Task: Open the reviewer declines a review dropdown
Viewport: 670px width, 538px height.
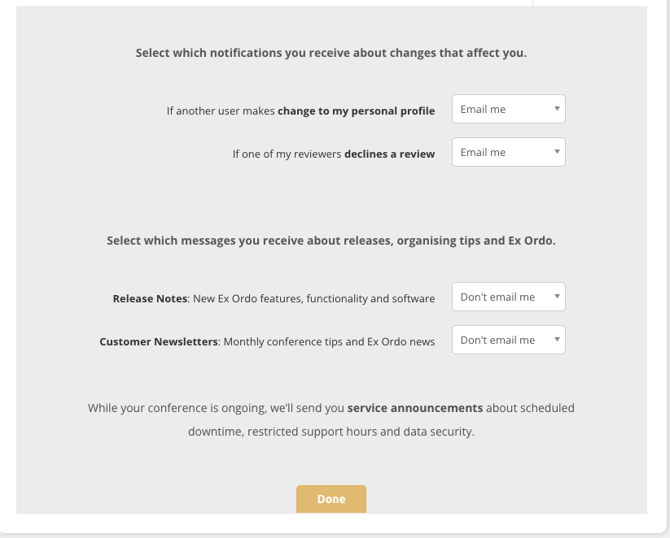Action: (x=508, y=152)
